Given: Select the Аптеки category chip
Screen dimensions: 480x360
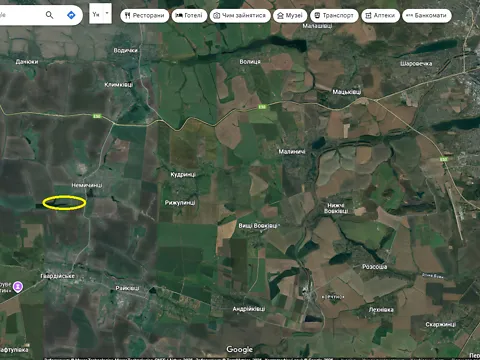Looking at the screenshot, I should 380,16.
